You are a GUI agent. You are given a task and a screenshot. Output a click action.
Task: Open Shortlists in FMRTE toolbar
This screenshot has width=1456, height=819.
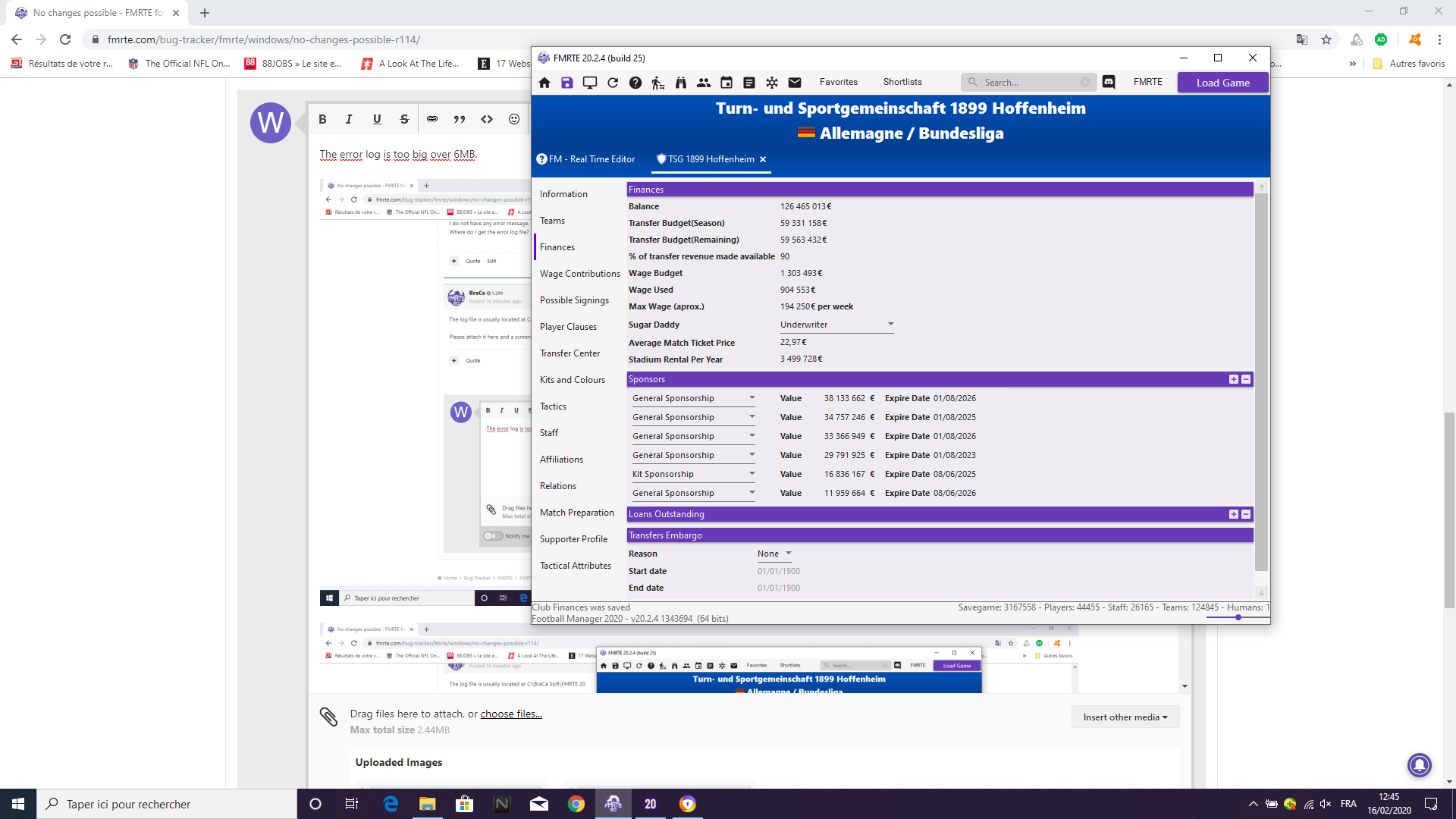(x=902, y=82)
